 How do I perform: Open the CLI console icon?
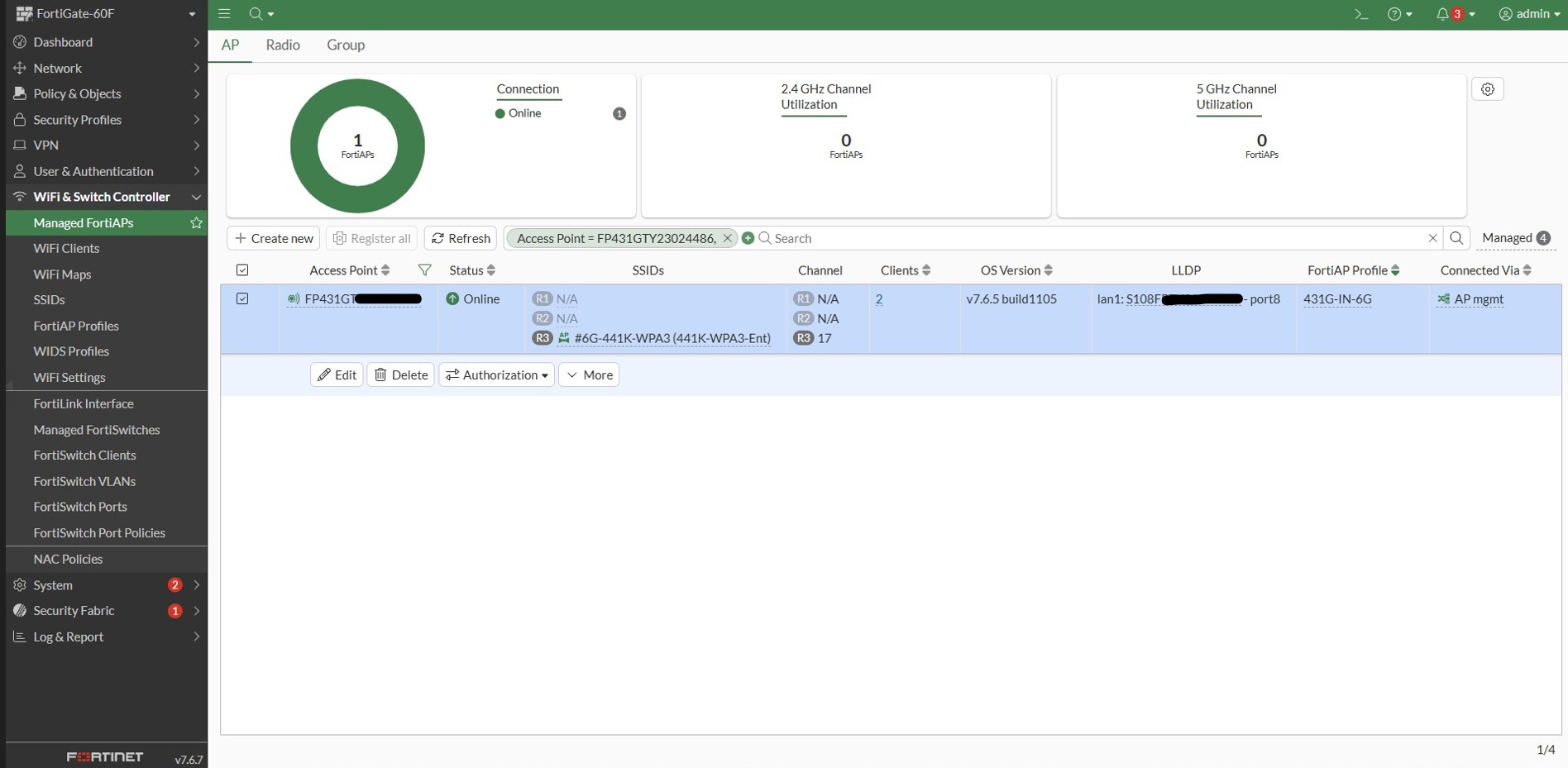pos(1360,14)
